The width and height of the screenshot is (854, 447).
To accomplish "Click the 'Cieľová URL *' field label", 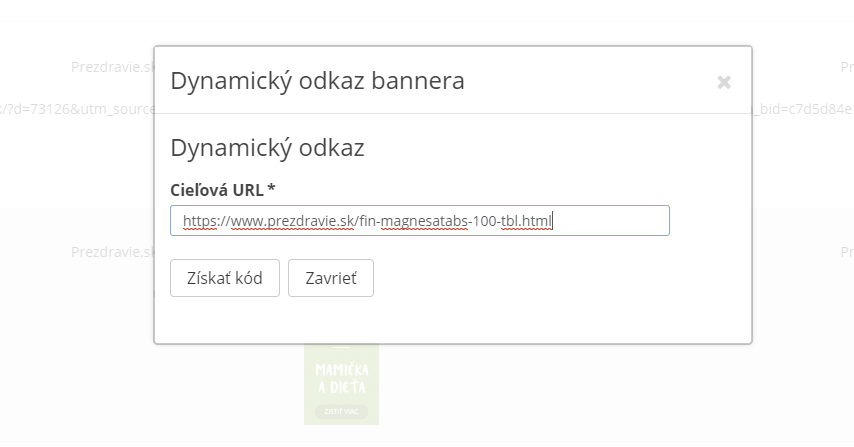I will click(x=217, y=190).
